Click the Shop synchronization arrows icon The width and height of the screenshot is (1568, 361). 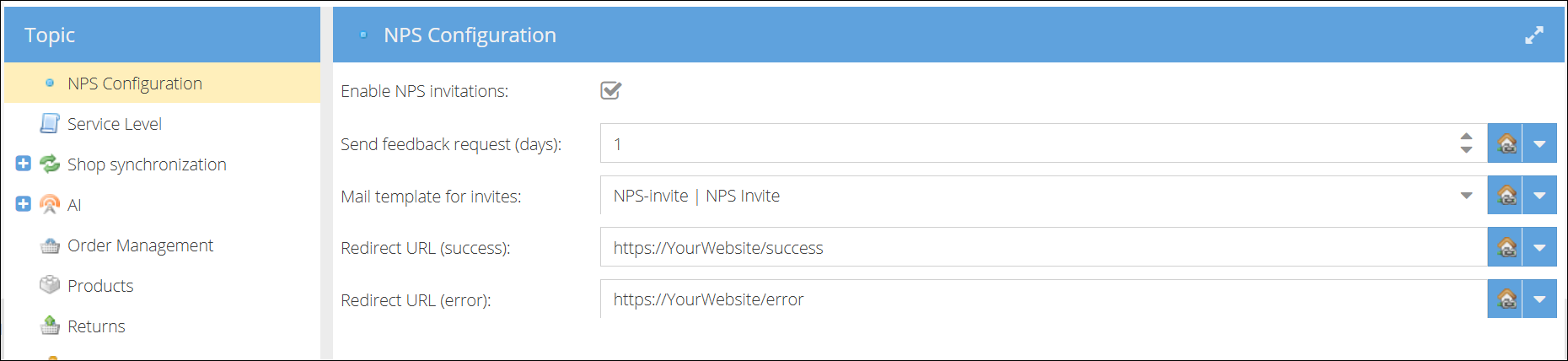pyautogui.click(x=50, y=164)
